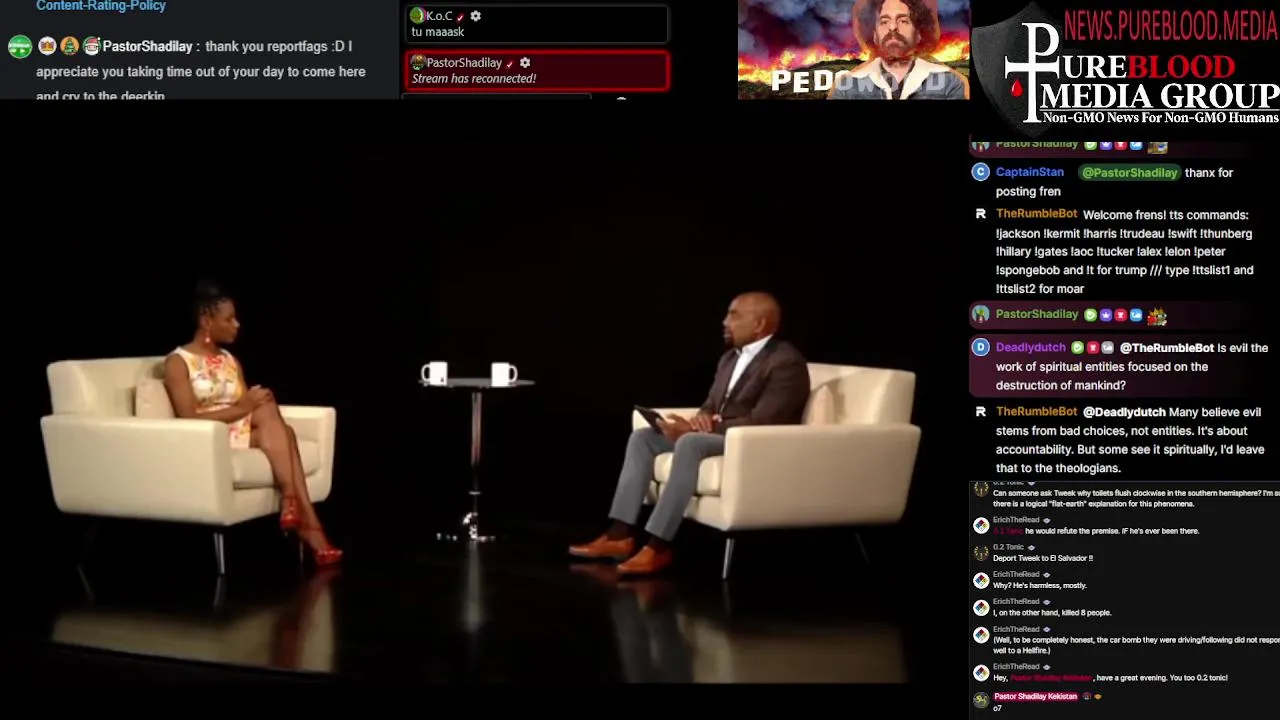The height and width of the screenshot is (720, 1280).
Task: Click 0.2 Tonic avatar beside 'Deport Tweek'
Action: (x=981, y=553)
